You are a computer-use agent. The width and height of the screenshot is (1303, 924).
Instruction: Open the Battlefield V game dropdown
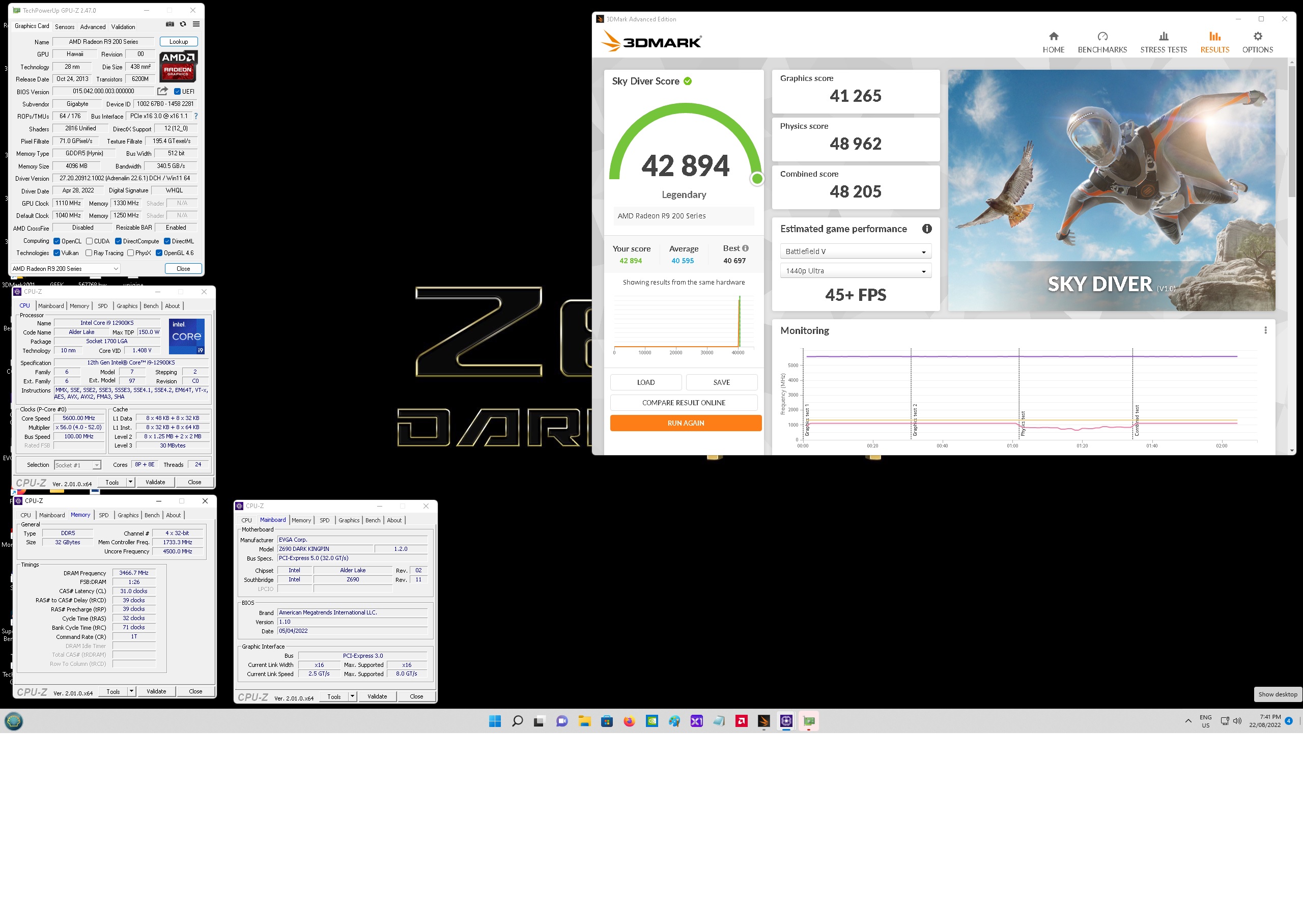point(856,251)
